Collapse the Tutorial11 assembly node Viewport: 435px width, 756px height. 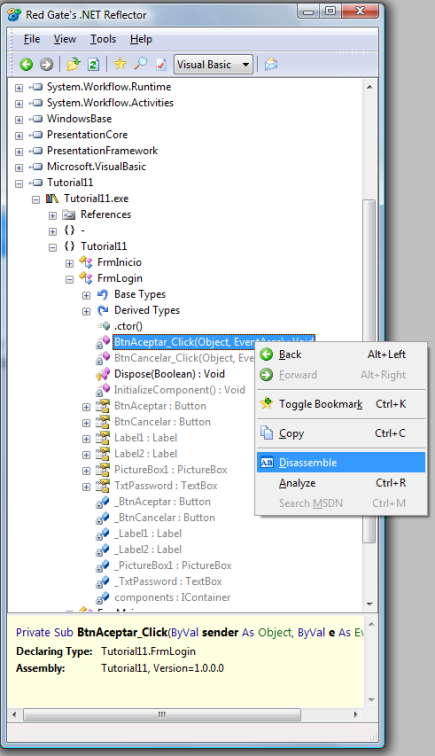[x=19, y=183]
